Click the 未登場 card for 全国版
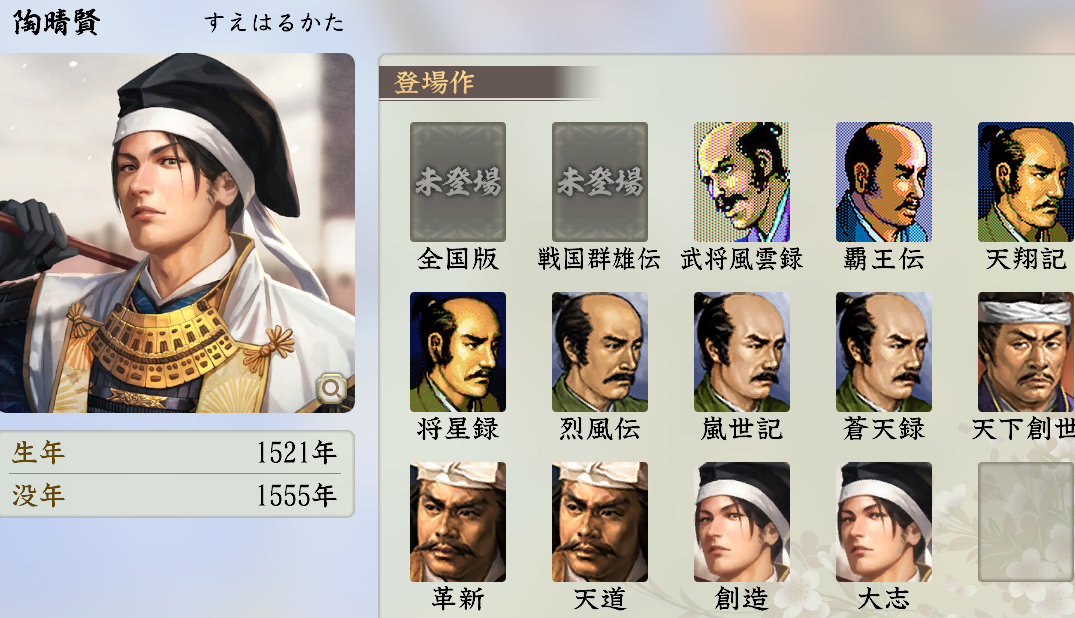The width and height of the screenshot is (1075, 618). click(x=457, y=182)
